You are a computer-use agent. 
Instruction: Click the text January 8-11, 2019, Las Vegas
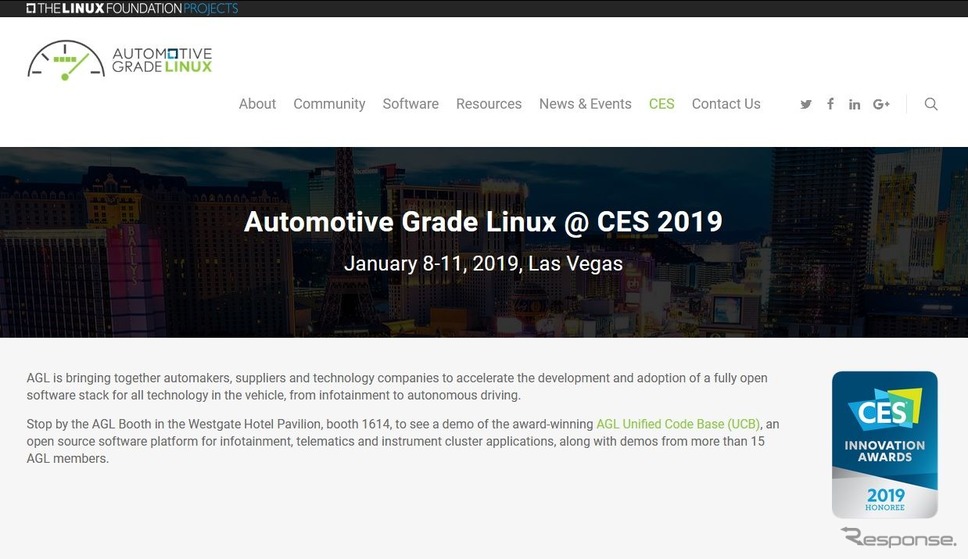pos(483,264)
